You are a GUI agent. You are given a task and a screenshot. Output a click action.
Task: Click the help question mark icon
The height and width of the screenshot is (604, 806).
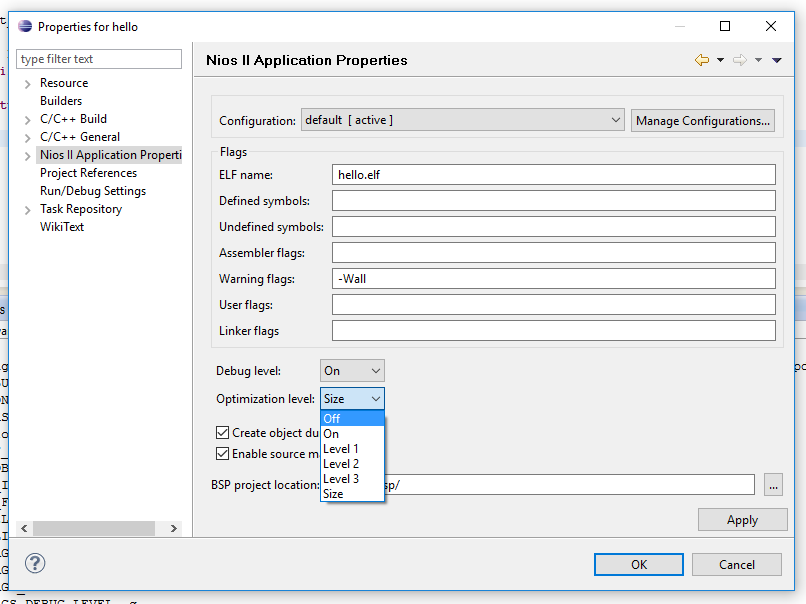[x=35, y=563]
